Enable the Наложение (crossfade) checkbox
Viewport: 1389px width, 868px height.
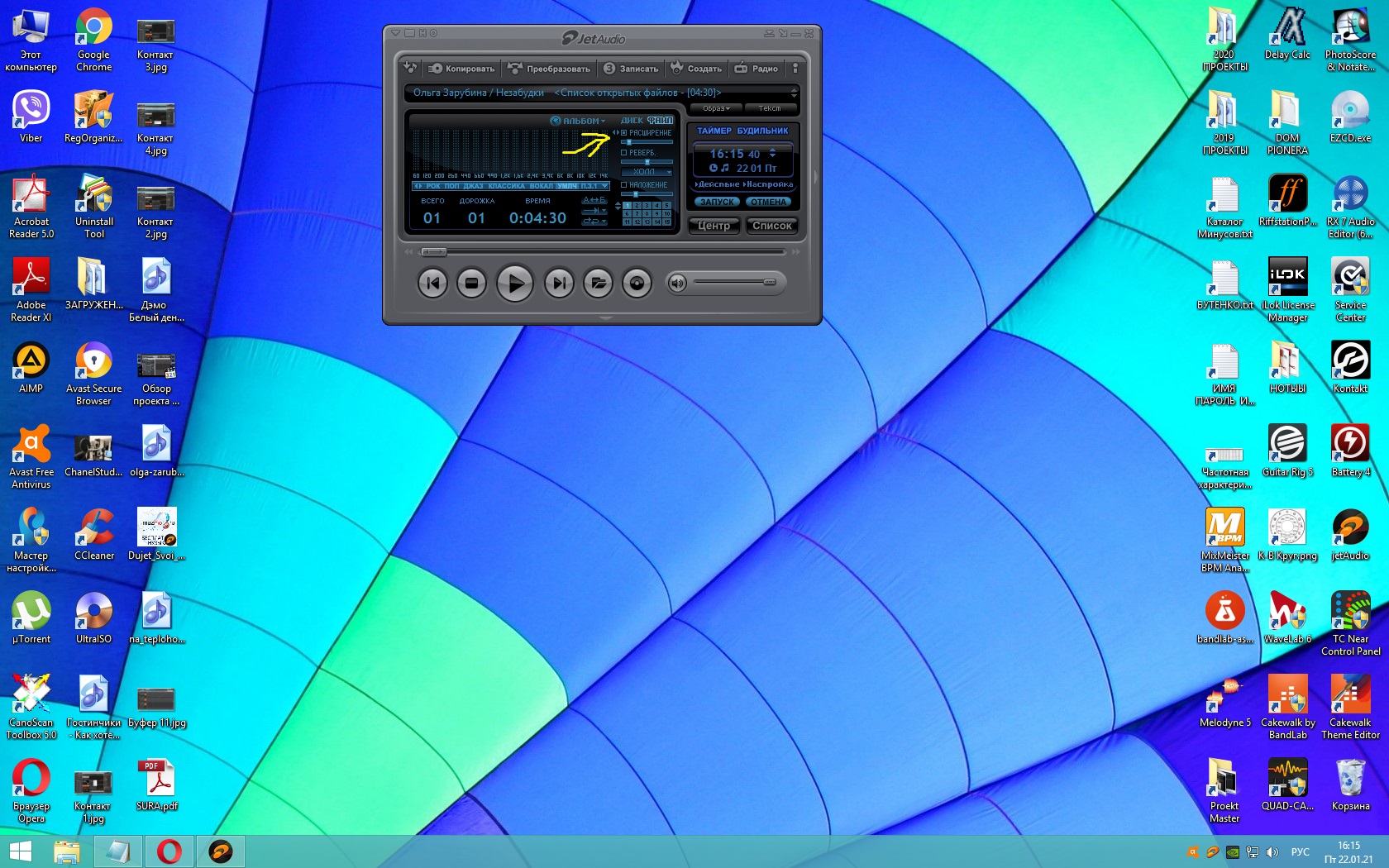pos(624,185)
